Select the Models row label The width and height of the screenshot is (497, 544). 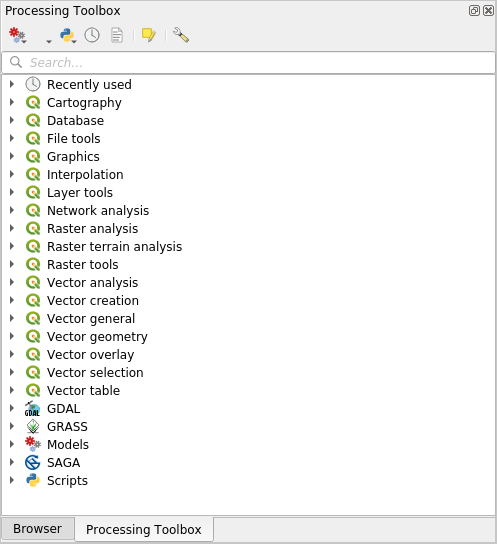click(x=68, y=444)
